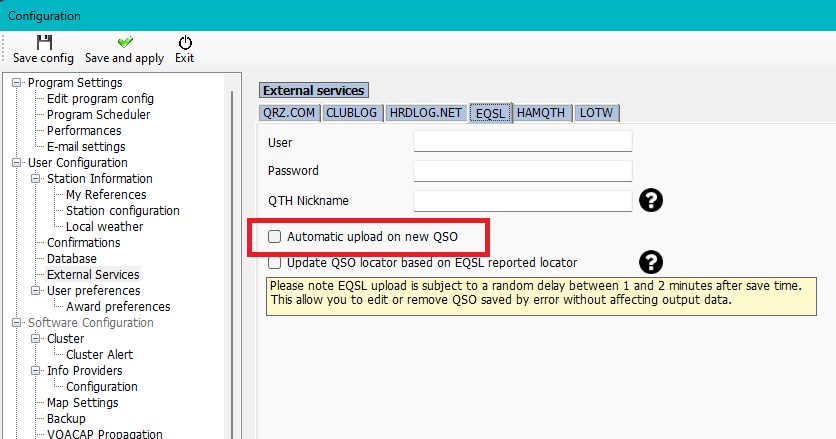
Task: Switch to the HAMQTH tab
Action: [541, 113]
